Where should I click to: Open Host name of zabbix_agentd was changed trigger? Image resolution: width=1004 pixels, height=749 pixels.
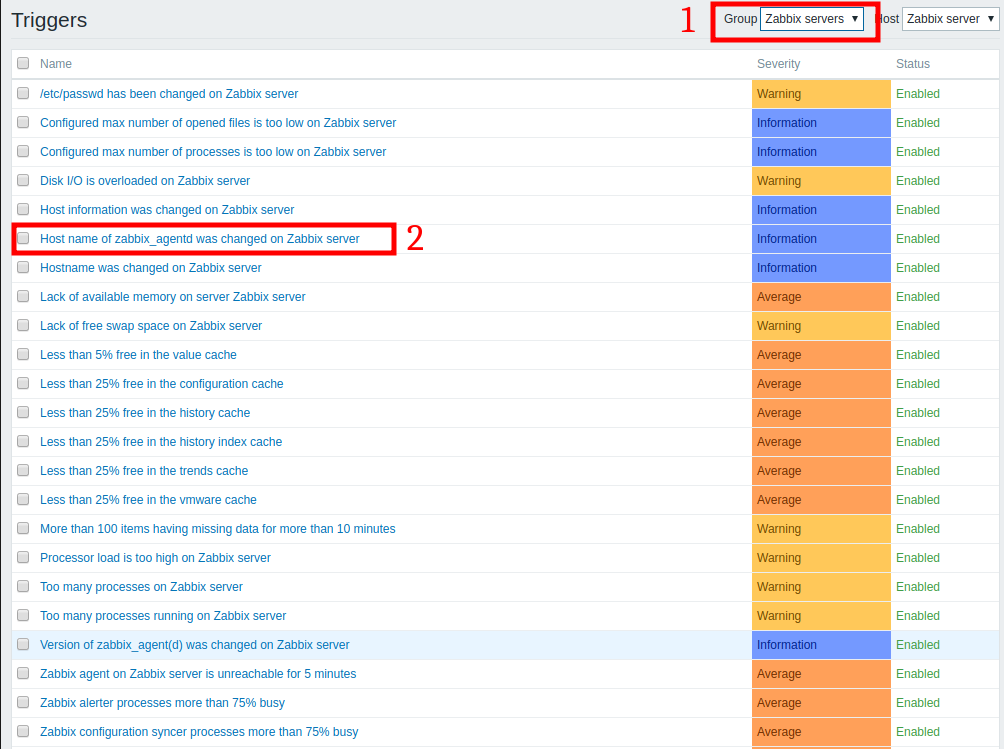[200, 239]
